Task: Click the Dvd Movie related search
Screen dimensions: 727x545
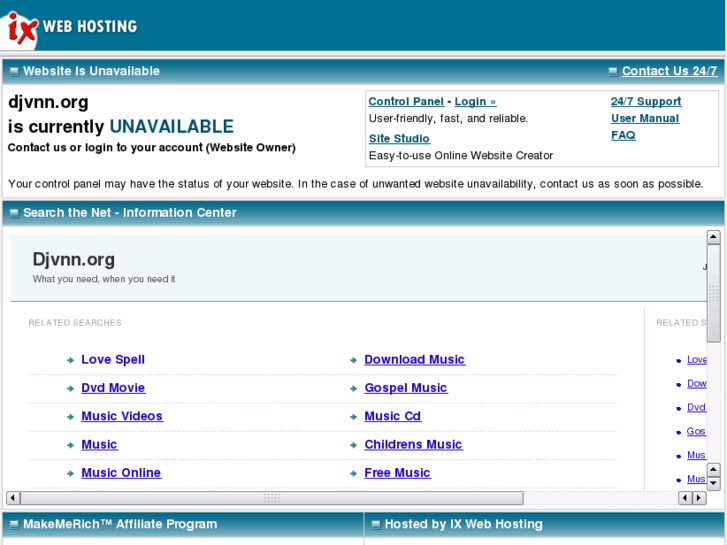Action: [x=113, y=388]
